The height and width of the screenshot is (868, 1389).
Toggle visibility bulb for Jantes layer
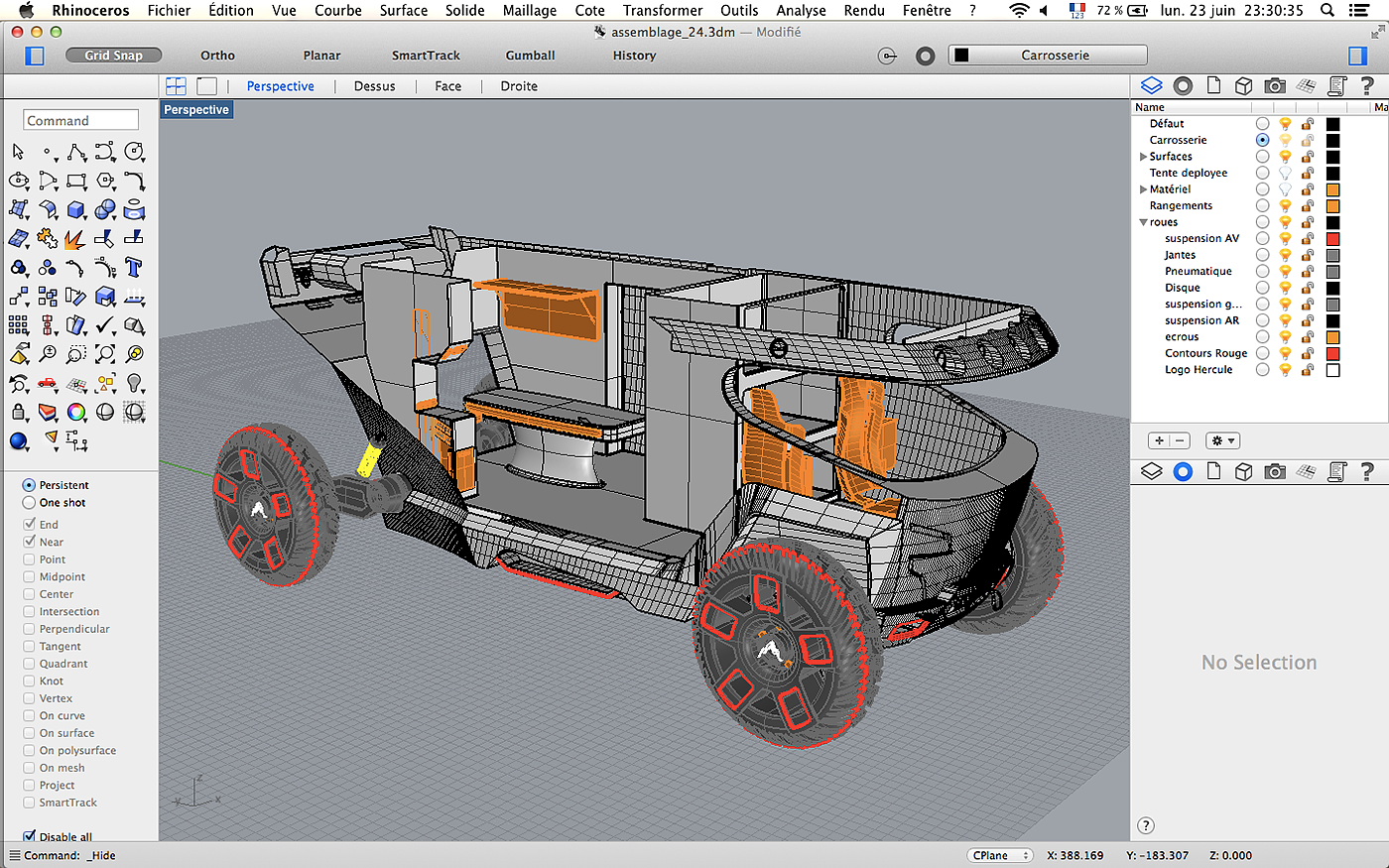pyautogui.click(x=1285, y=255)
